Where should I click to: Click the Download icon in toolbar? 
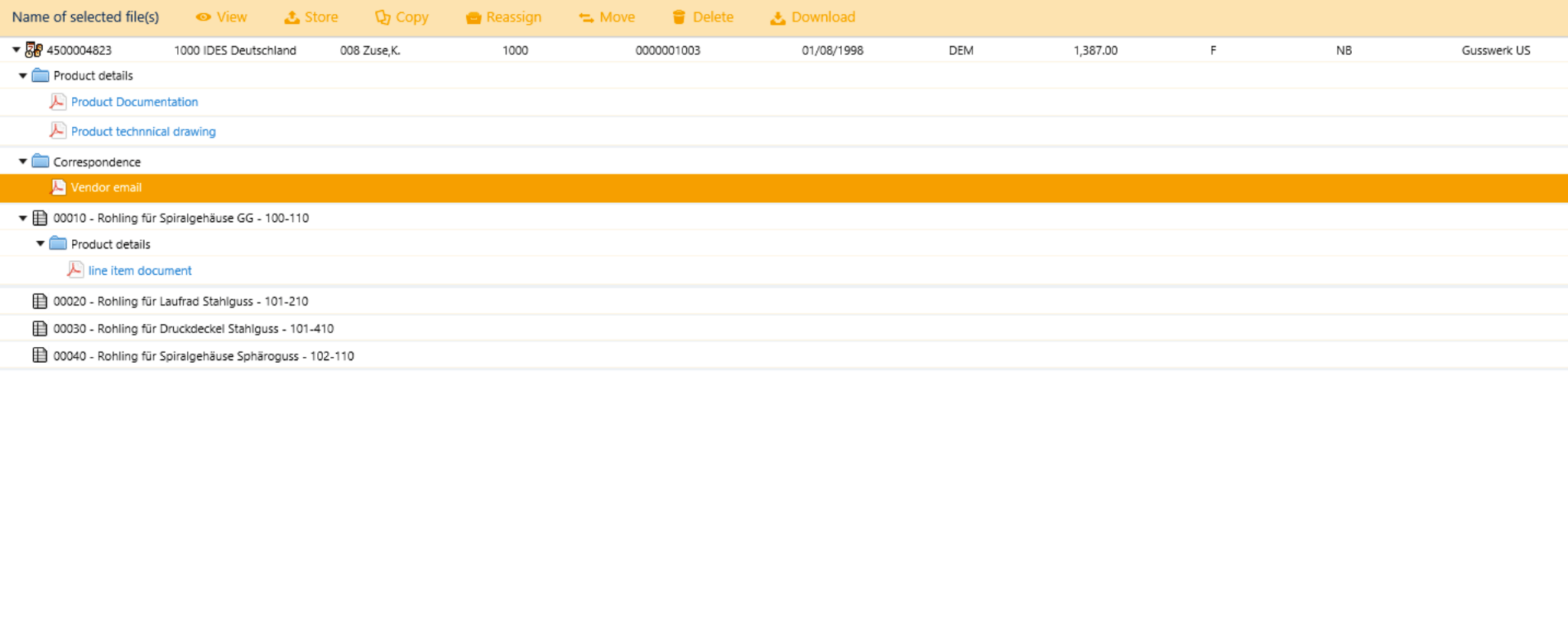click(777, 18)
